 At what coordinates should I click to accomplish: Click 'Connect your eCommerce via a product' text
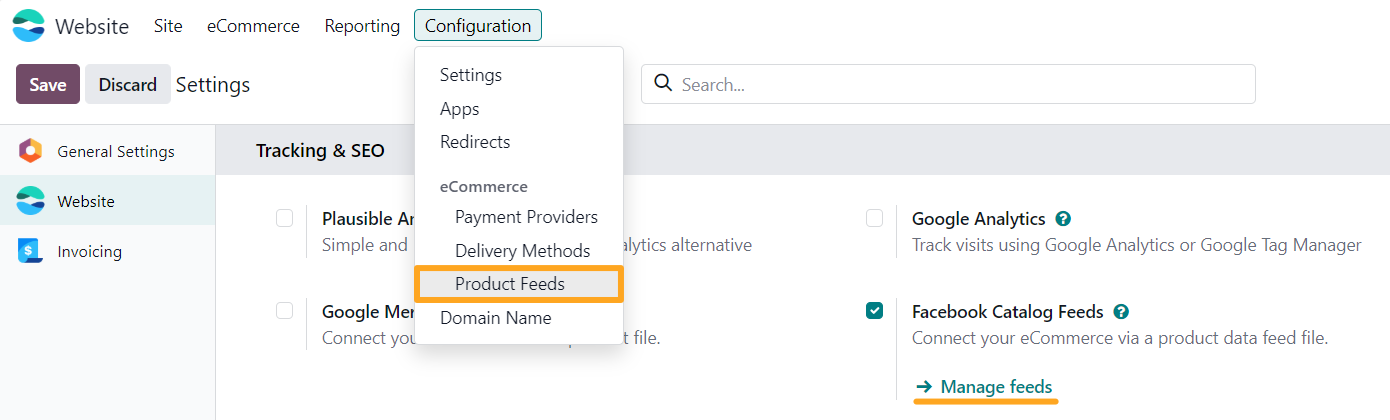[x=1120, y=338]
